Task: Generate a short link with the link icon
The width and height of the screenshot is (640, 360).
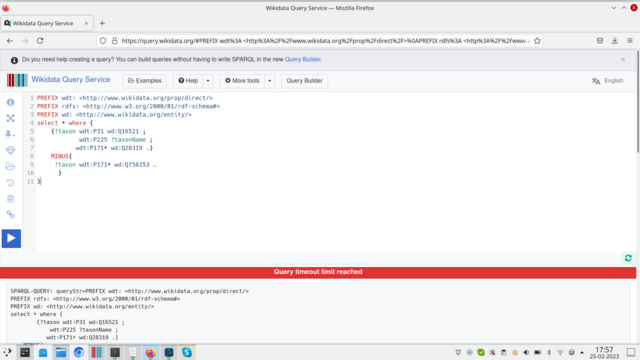Action: [x=11, y=215]
